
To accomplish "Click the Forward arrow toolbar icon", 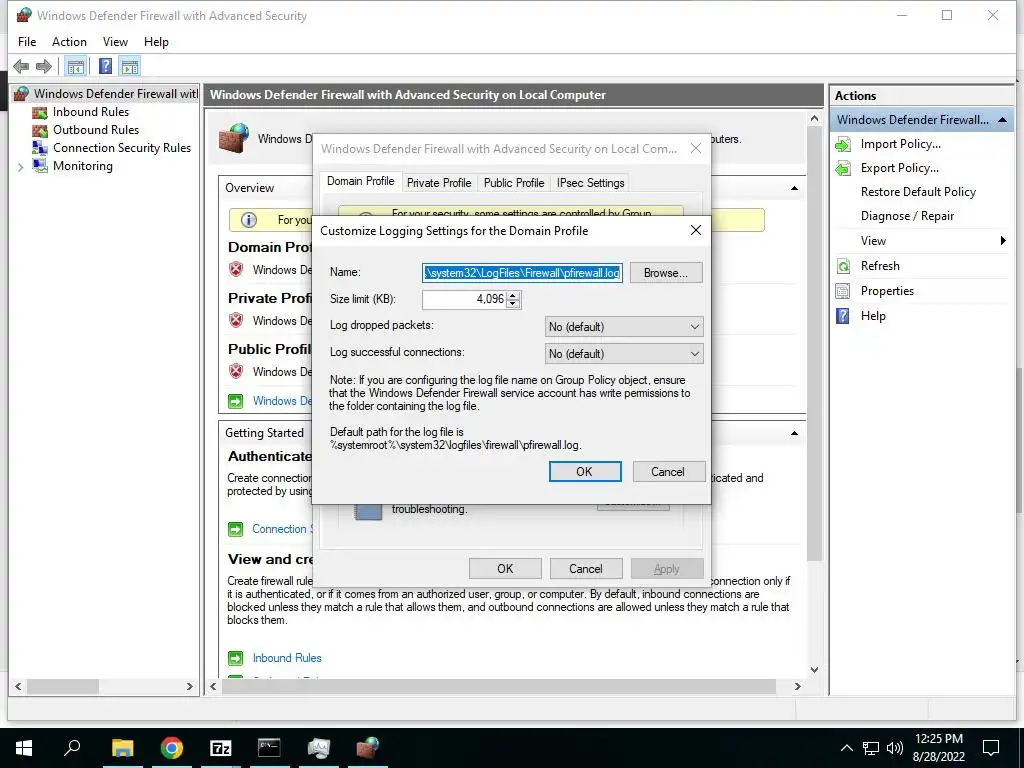I will click(x=44, y=66).
